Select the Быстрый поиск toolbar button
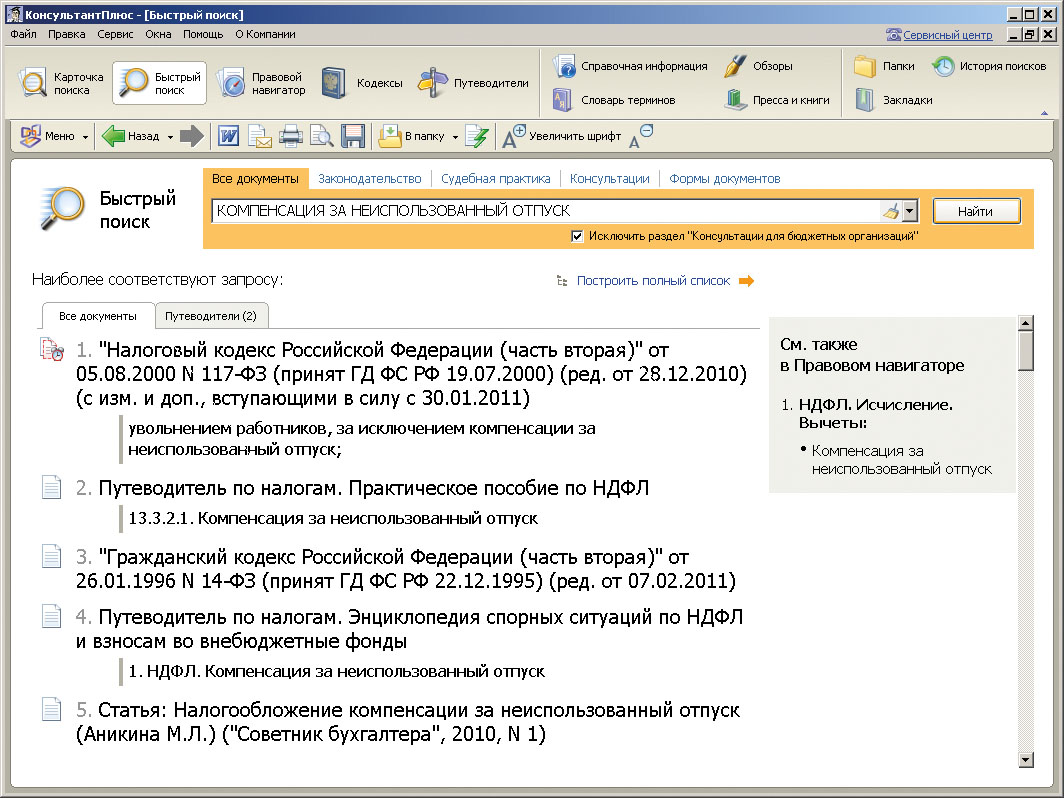The height and width of the screenshot is (798, 1064). 159,83
